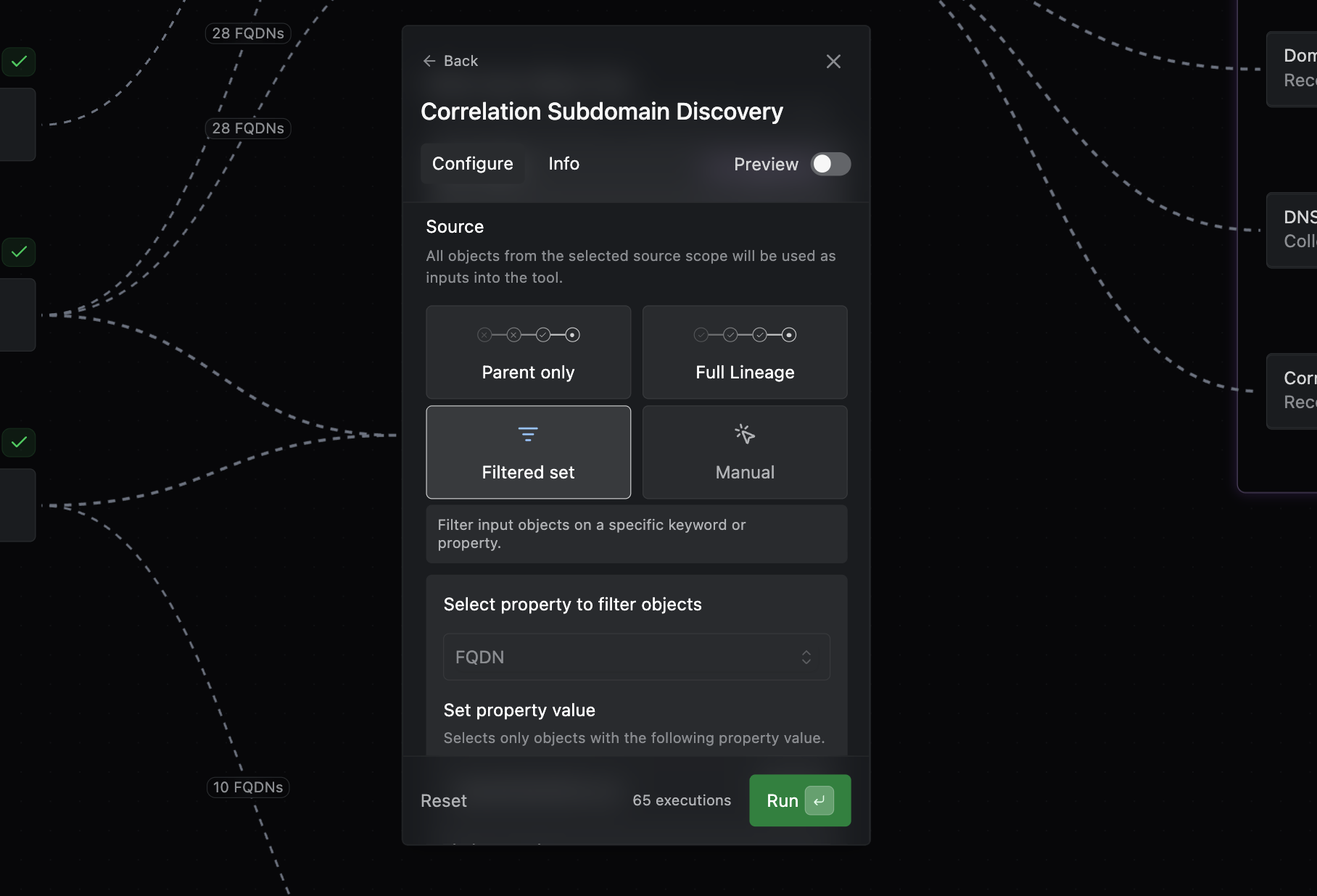Click the lowest green checkmark badge
Image resolution: width=1317 pixels, height=896 pixels.
click(19, 442)
